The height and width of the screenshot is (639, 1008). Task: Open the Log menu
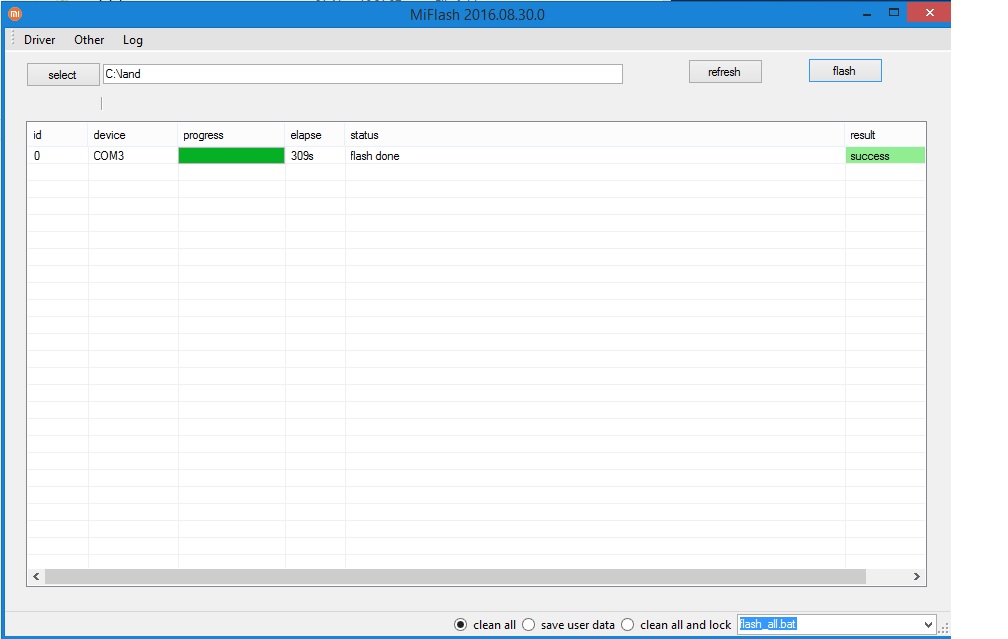coord(132,40)
